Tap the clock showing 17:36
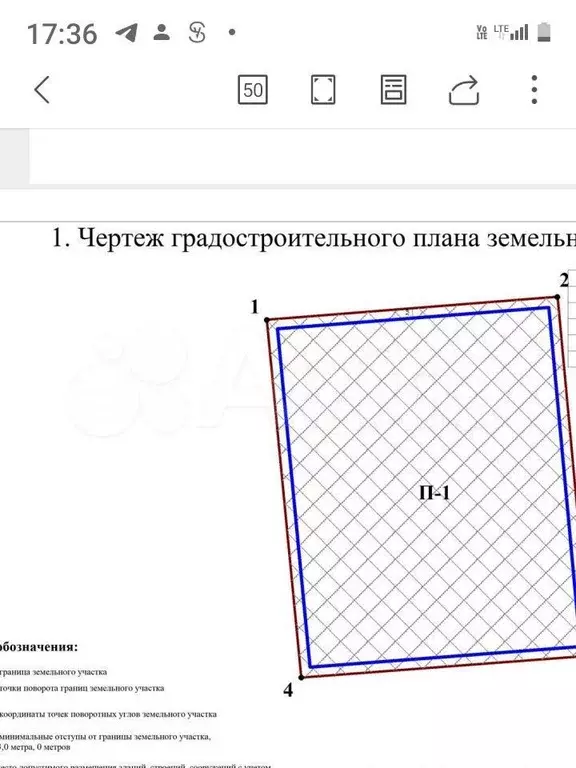576x768 pixels. (x=62, y=34)
